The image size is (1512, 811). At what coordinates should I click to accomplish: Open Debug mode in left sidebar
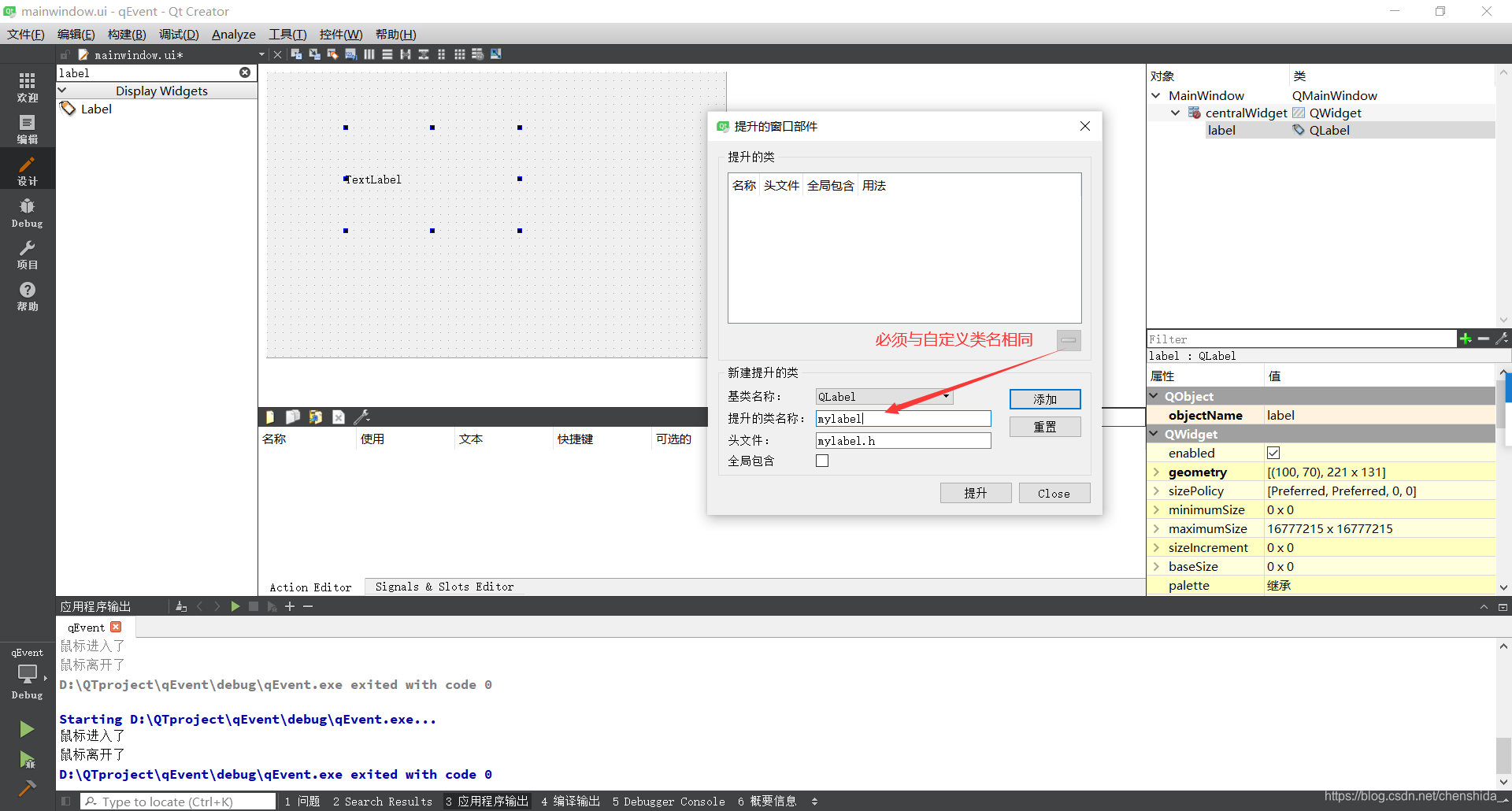(x=28, y=213)
